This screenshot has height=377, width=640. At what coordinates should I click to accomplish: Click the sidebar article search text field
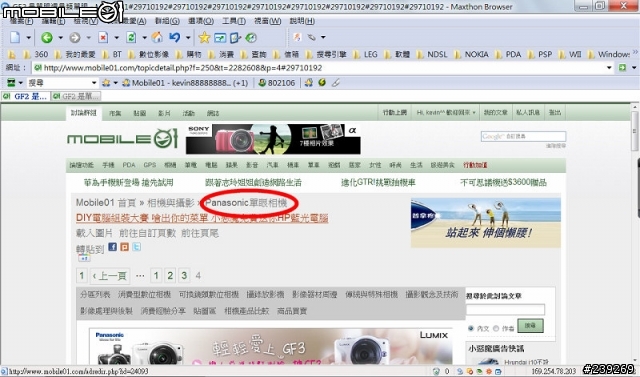tap(505, 310)
